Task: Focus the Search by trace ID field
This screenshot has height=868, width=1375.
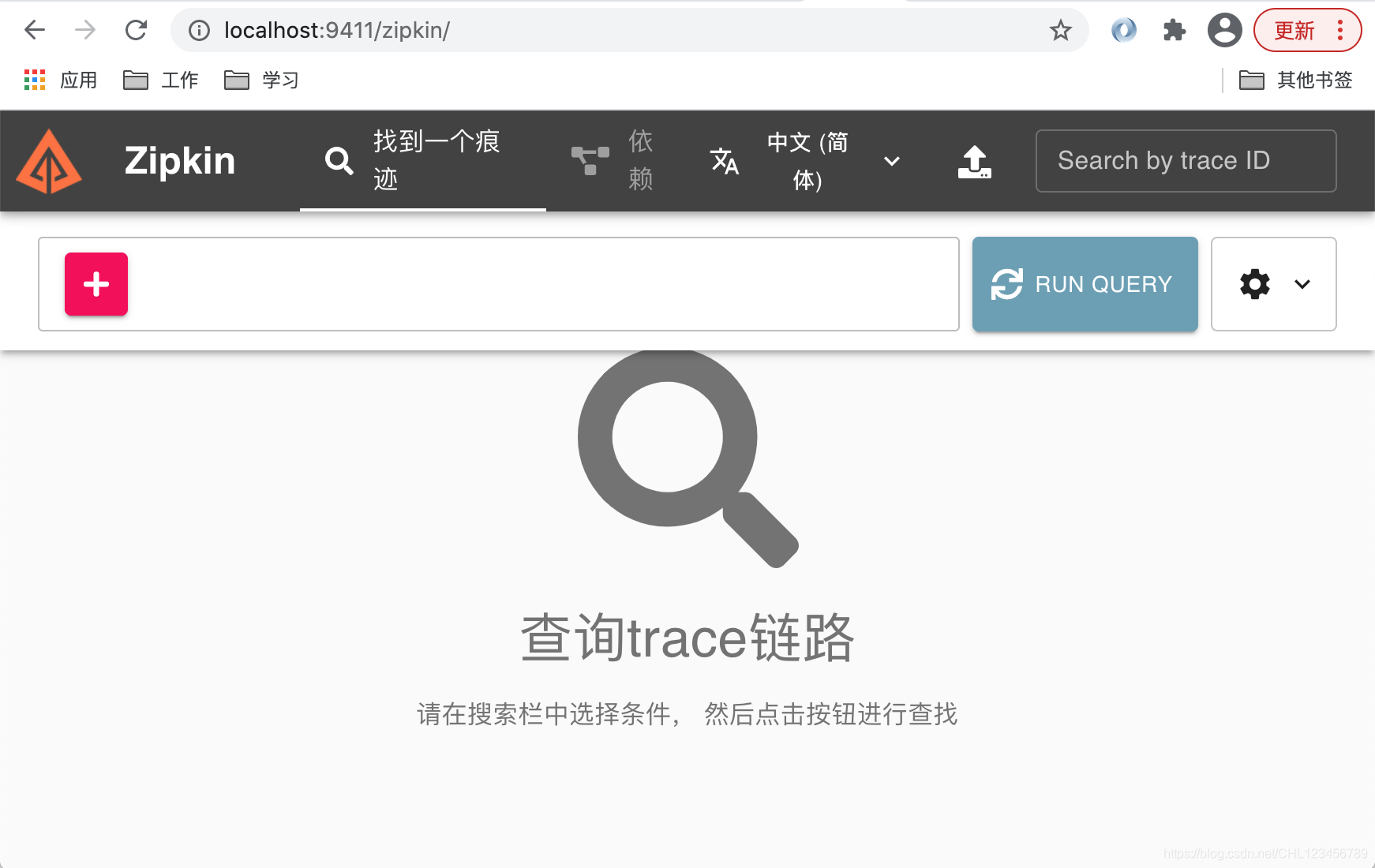Action: [1186, 161]
